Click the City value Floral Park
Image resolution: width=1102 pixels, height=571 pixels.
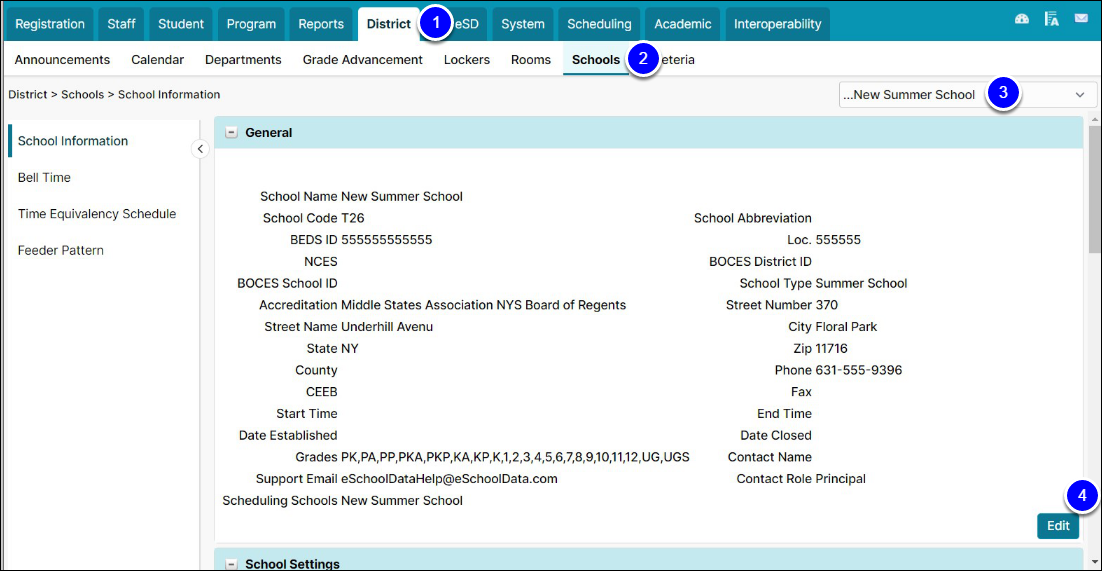point(846,327)
